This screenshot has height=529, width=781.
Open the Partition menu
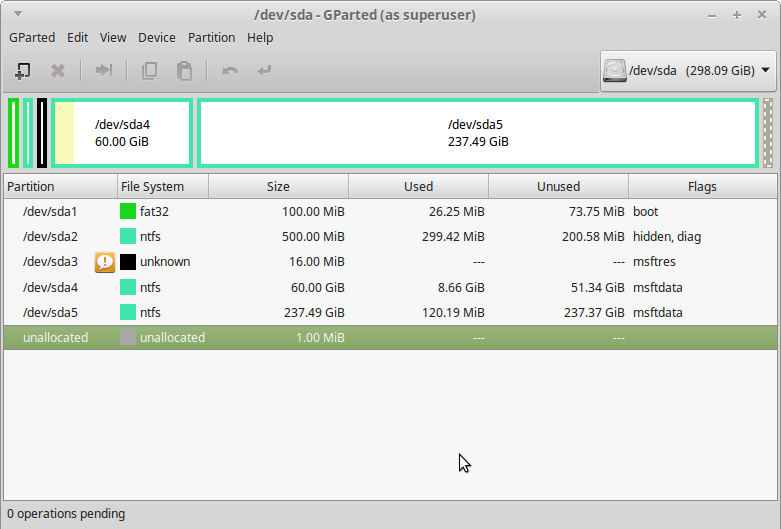pos(211,38)
